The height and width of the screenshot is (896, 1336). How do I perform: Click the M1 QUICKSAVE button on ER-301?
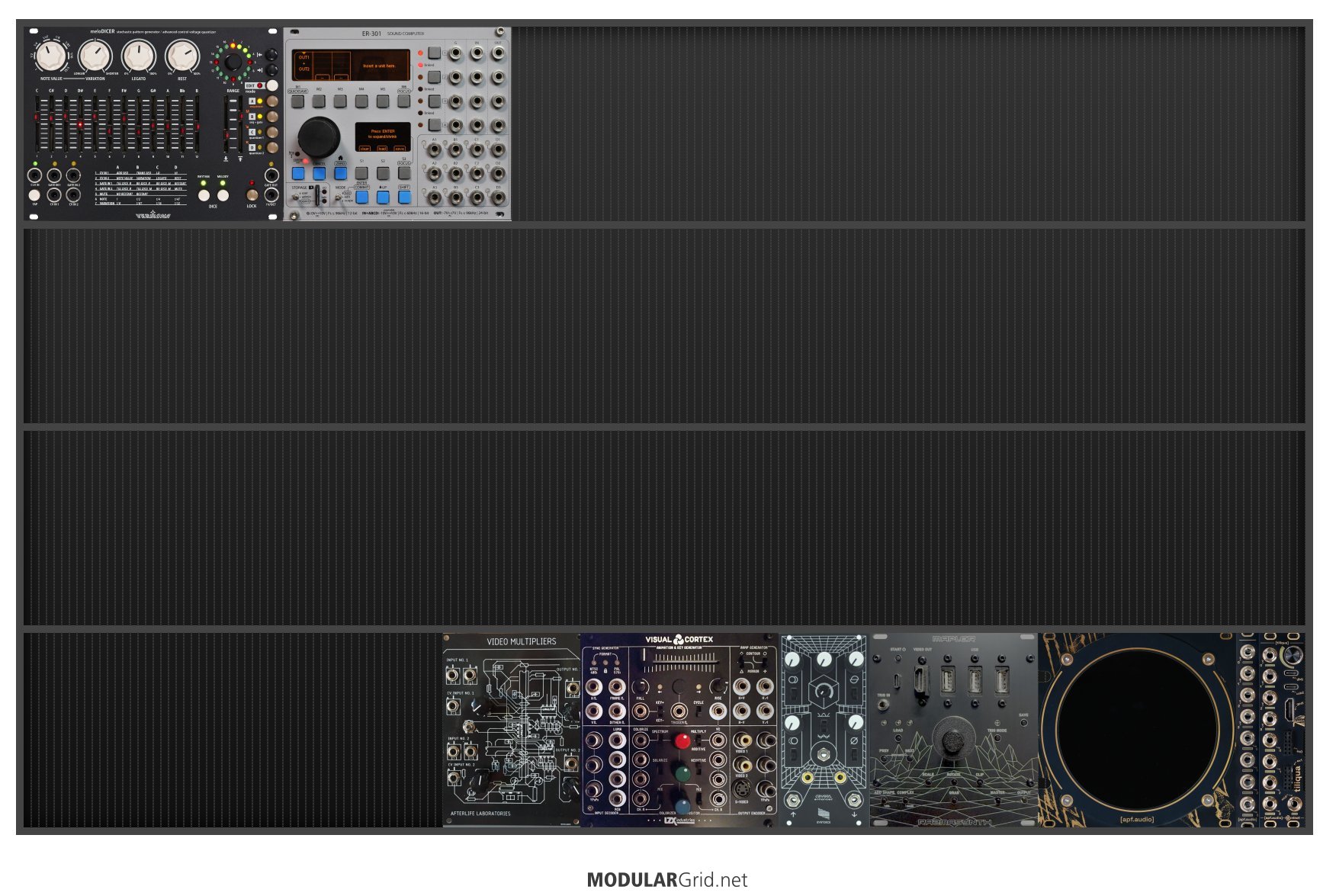coord(298,101)
